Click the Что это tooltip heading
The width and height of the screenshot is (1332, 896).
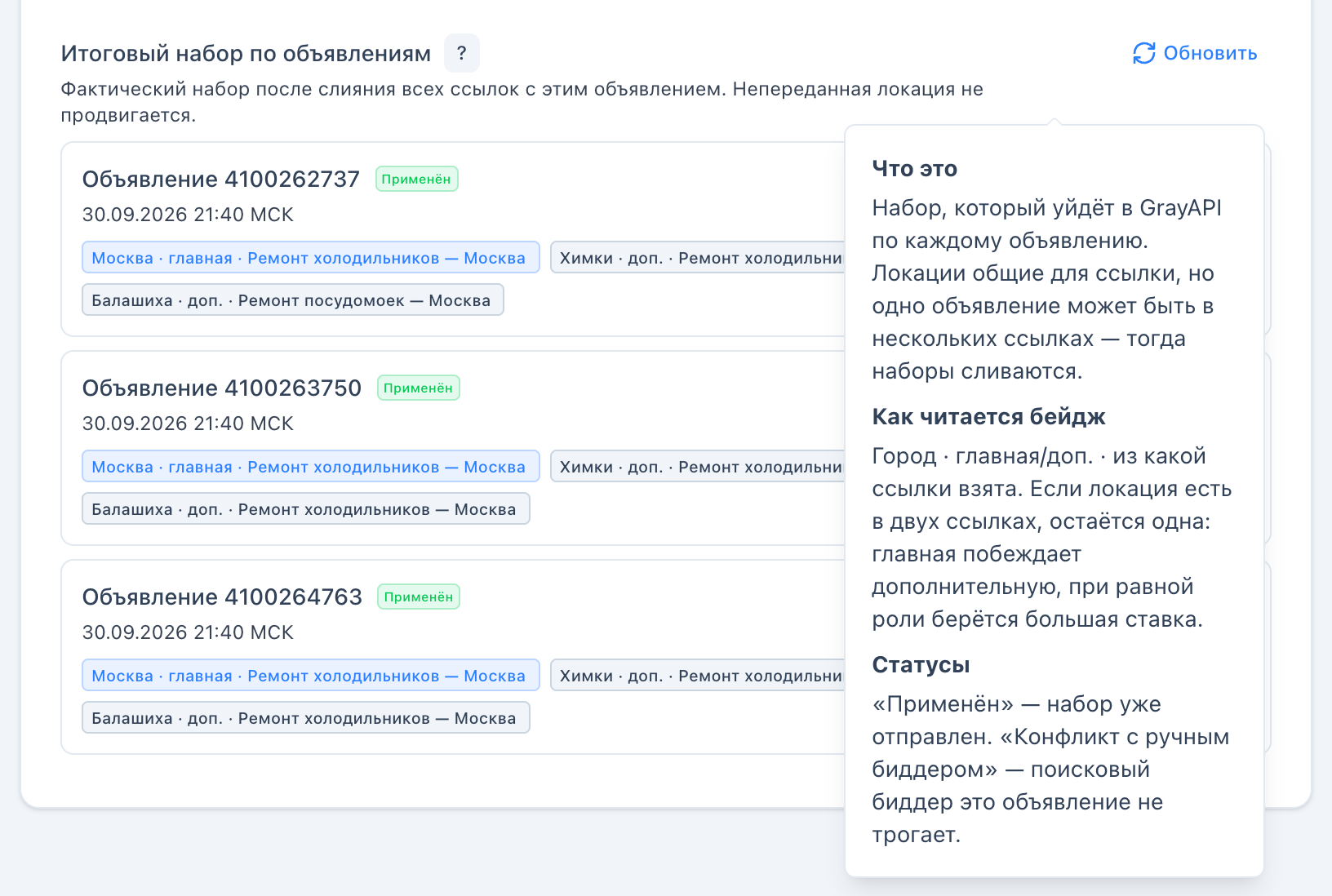914,169
